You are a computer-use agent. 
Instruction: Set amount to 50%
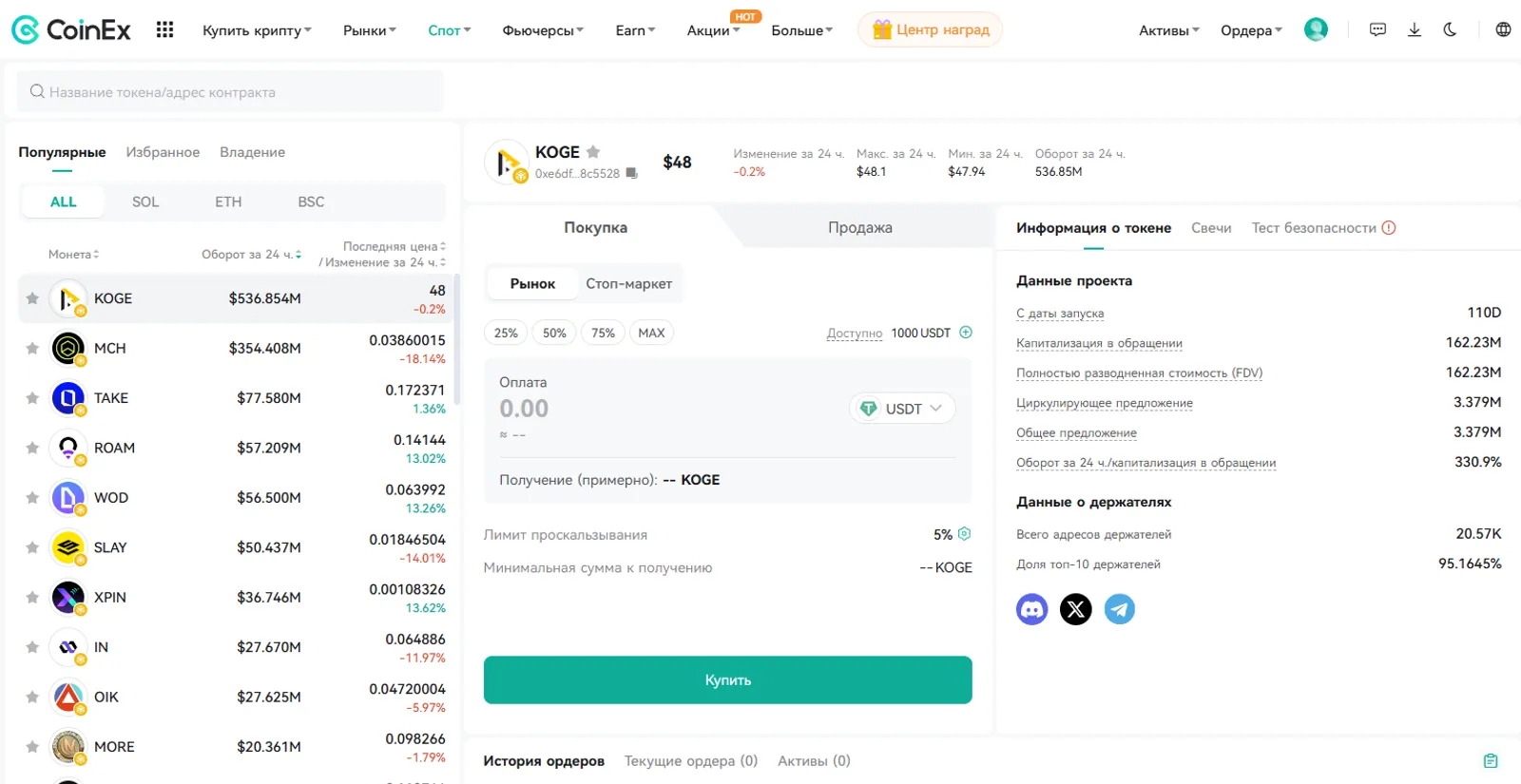tap(554, 333)
